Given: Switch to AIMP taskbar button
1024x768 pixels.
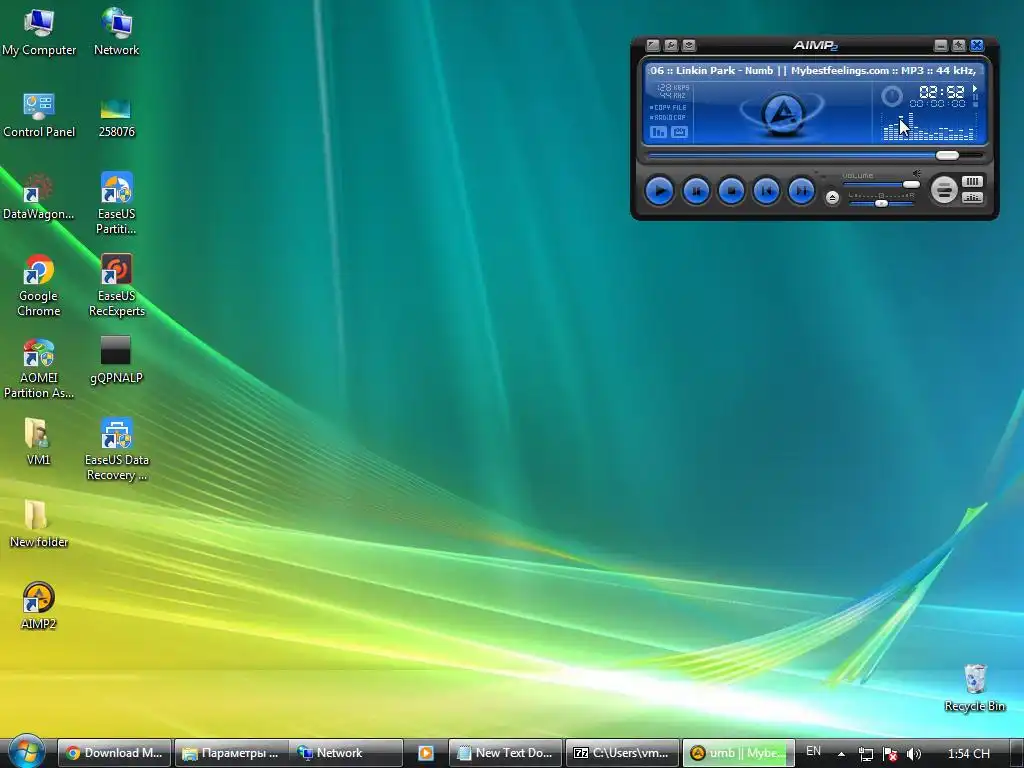Looking at the screenshot, I should [738, 753].
